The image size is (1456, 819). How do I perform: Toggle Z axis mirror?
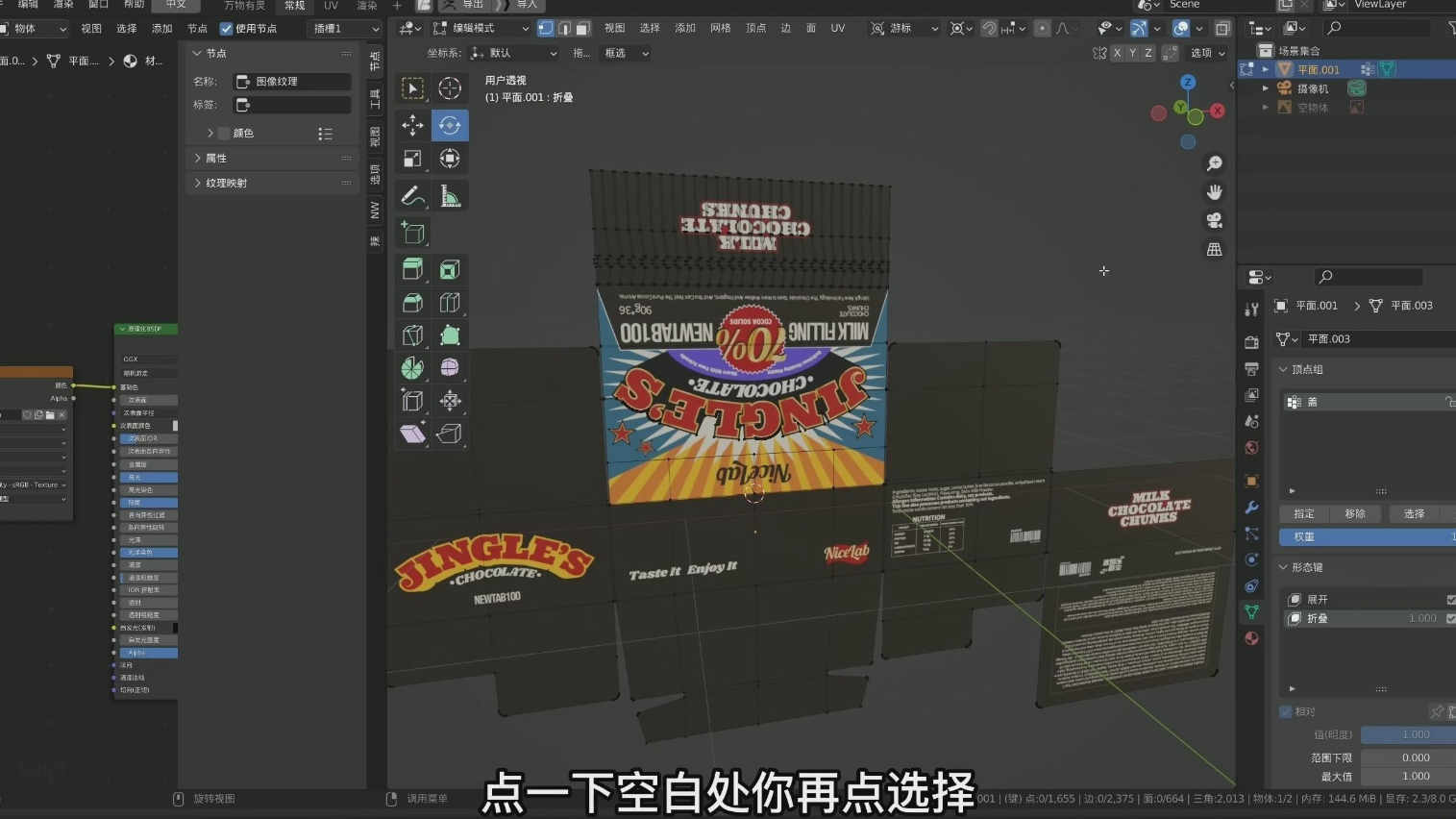pos(1148,54)
